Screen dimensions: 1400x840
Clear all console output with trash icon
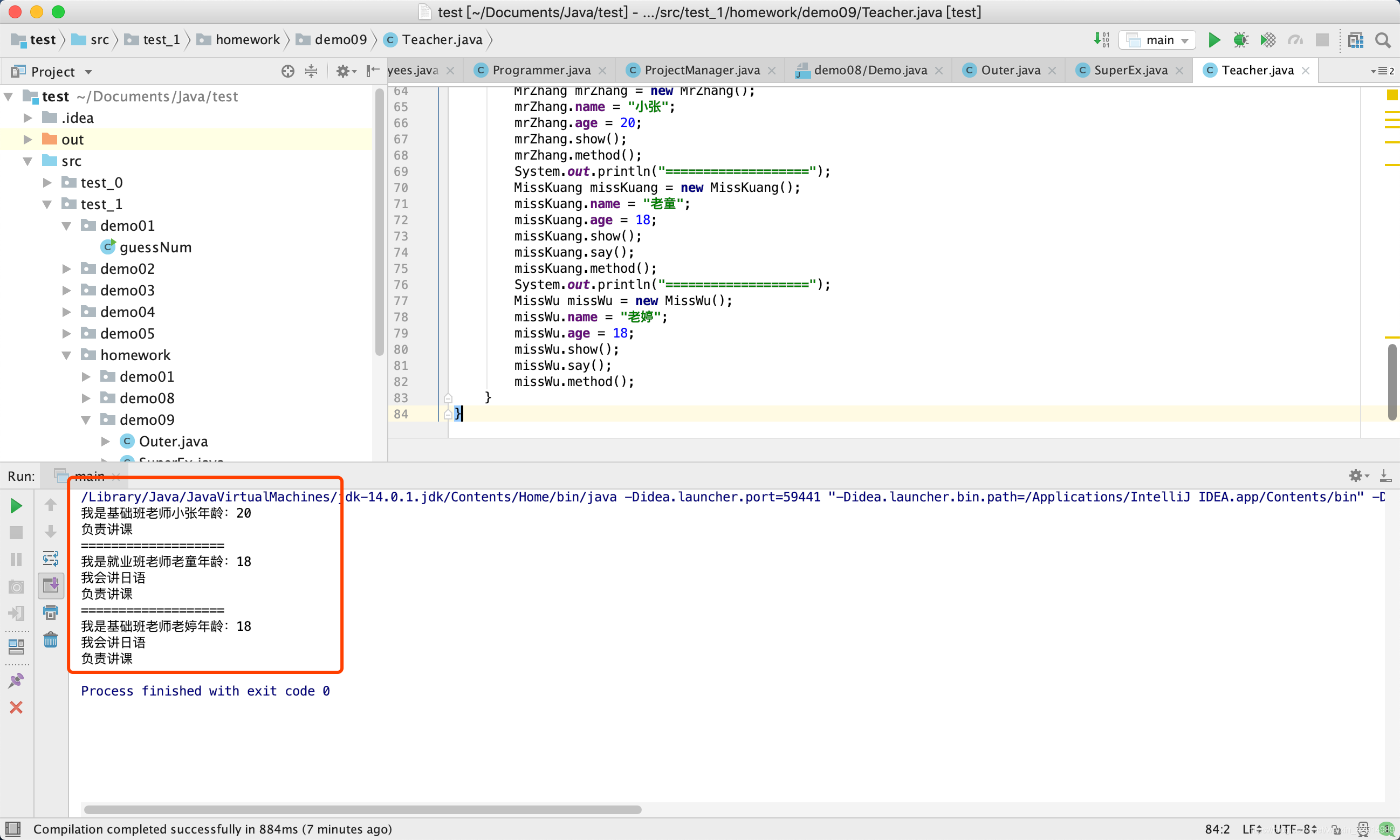click(50, 639)
